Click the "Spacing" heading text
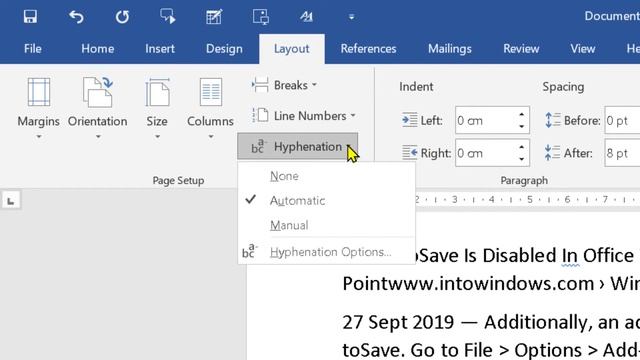 (x=563, y=87)
